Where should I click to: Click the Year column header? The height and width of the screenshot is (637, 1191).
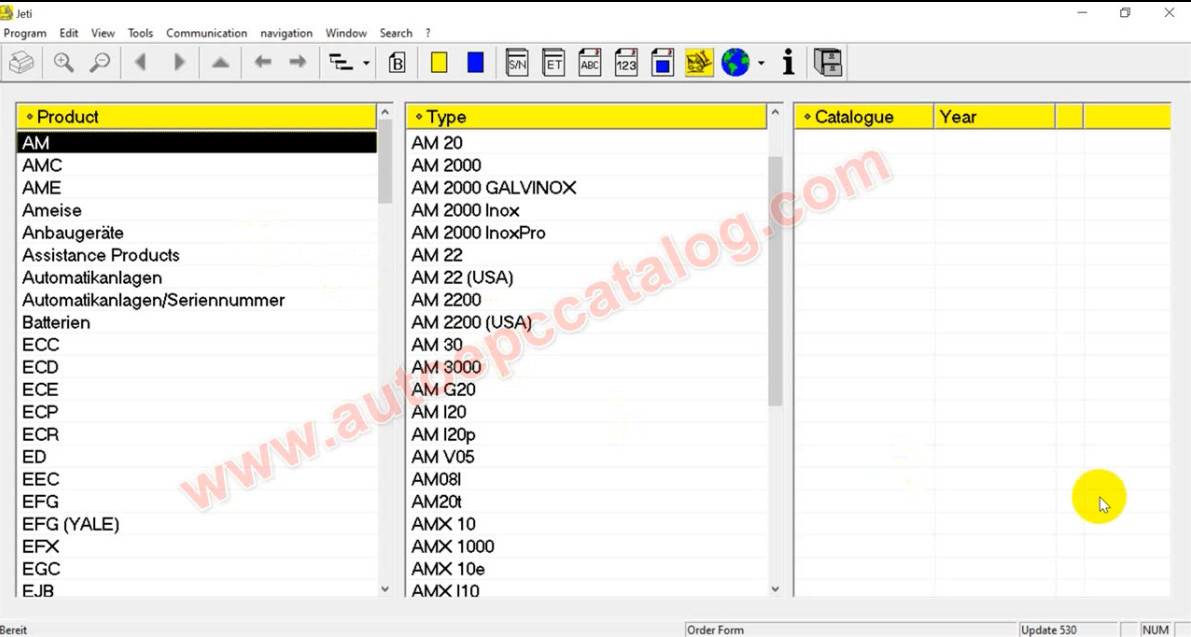(x=995, y=117)
